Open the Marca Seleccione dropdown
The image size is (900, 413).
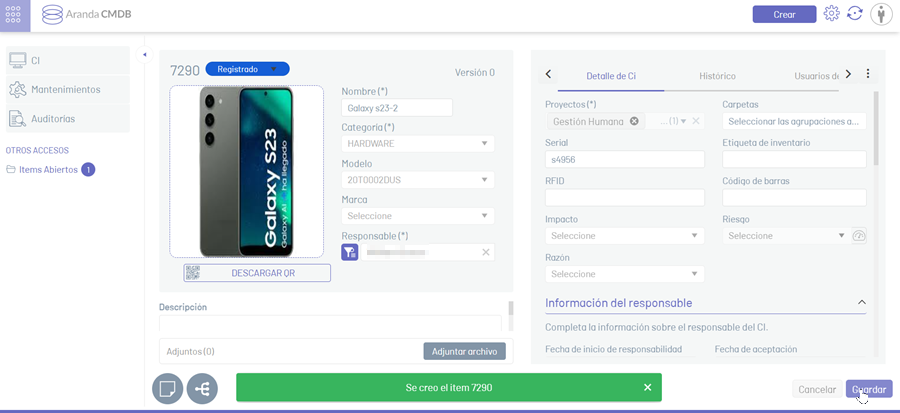click(418, 216)
